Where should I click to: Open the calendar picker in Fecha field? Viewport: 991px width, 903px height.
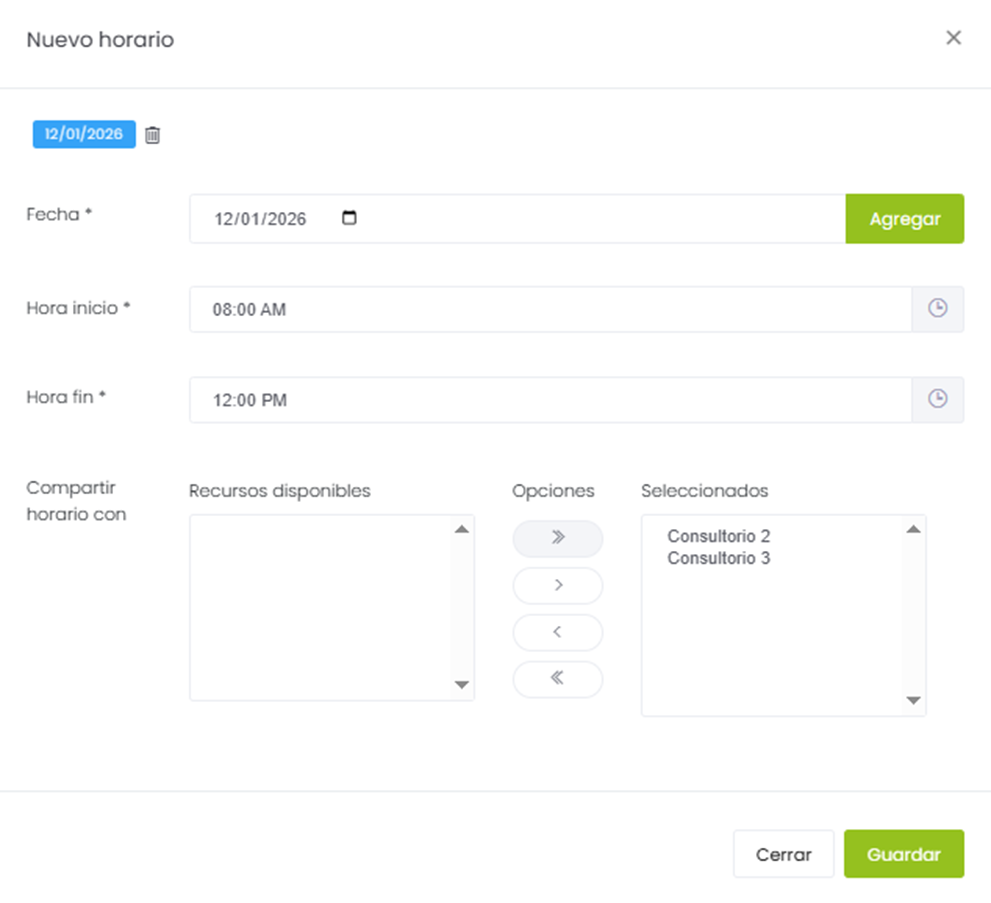(349, 218)
